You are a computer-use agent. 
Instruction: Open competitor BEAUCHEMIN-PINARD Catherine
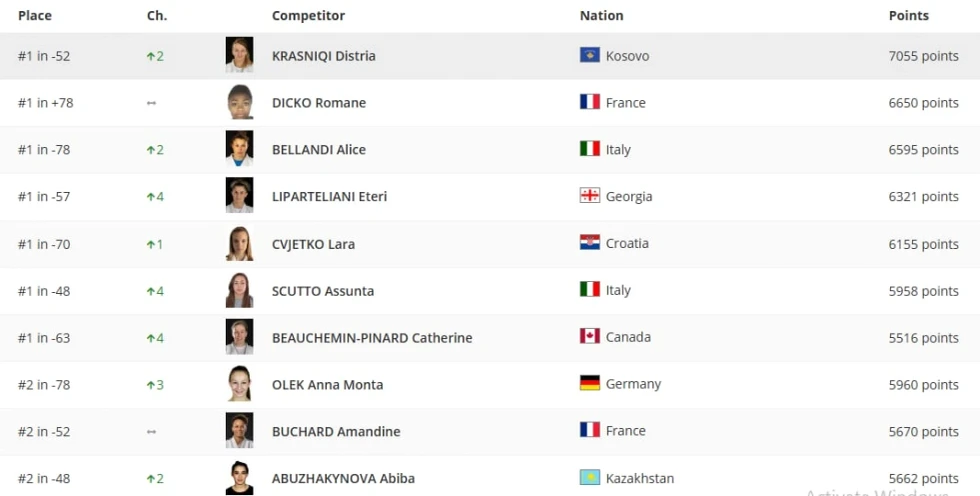[x=372, y=337]
